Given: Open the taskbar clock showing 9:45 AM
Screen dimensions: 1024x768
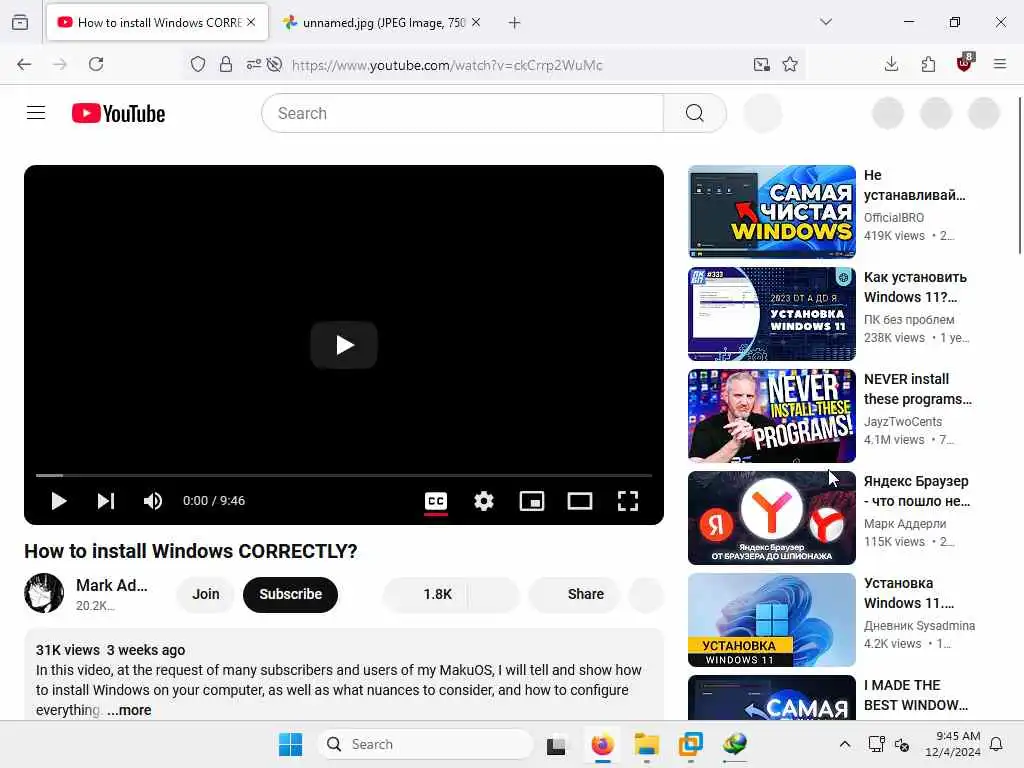Looking at the screenshot, I should (x=953, y=744).
